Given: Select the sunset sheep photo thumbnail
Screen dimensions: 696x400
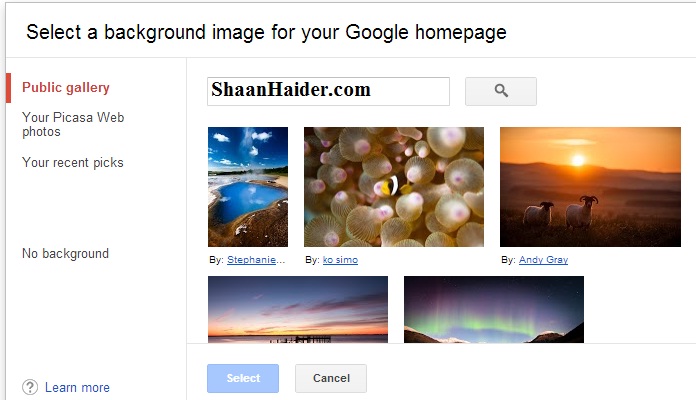Looking at the screenshot, I should [x=590, y=187].
